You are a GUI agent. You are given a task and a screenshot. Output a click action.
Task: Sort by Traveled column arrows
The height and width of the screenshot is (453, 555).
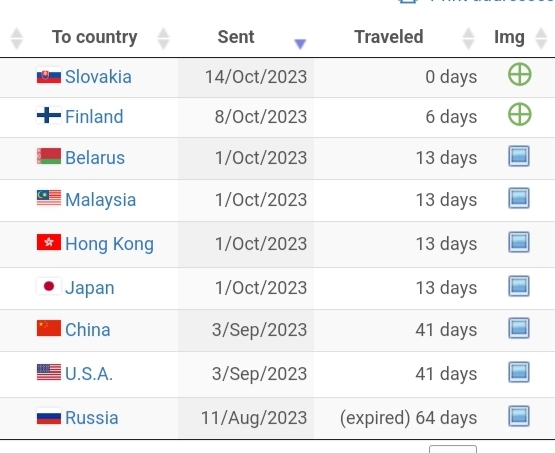tap(468, 38)
